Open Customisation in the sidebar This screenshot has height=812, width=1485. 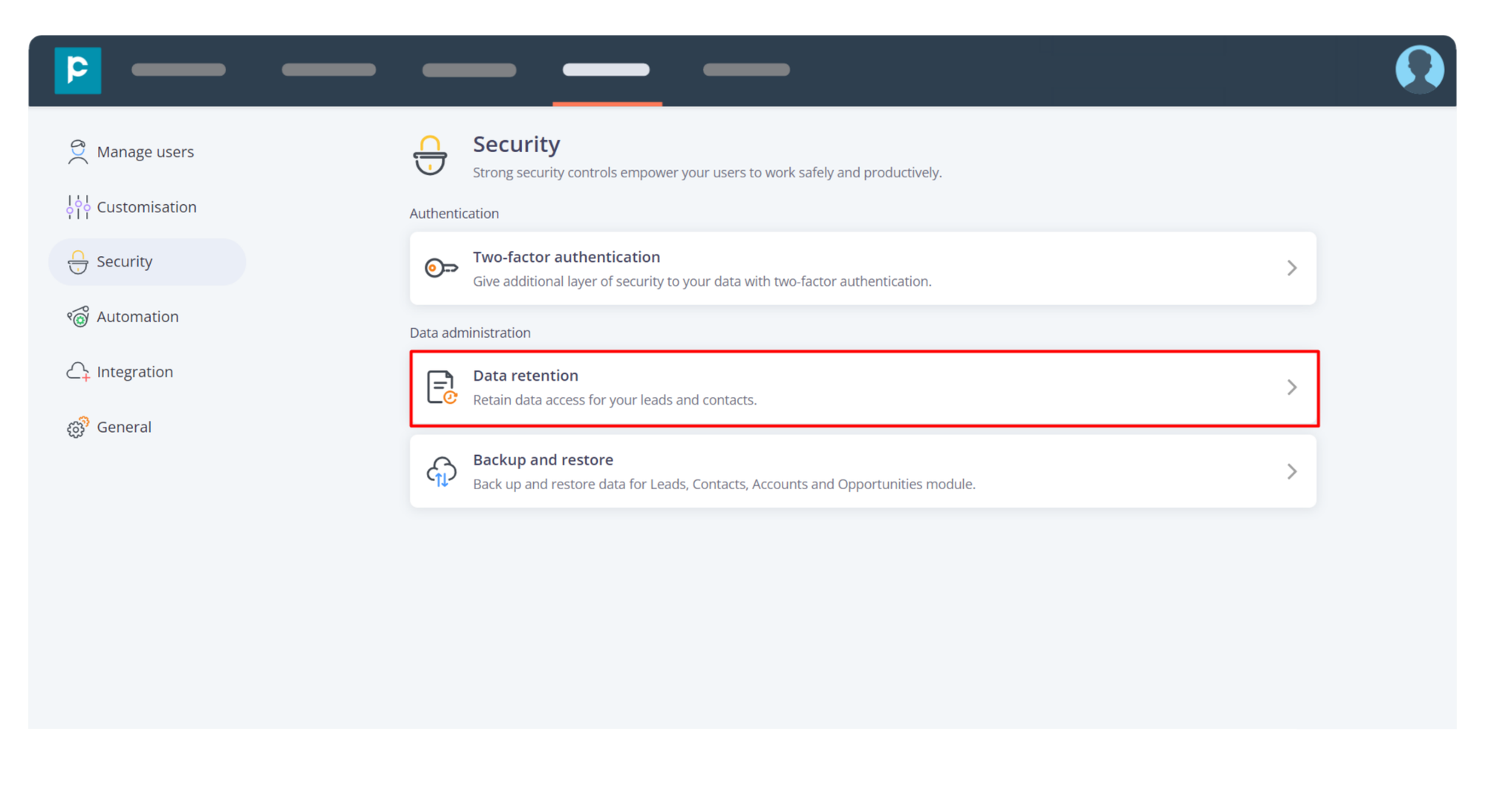(146, 207)
